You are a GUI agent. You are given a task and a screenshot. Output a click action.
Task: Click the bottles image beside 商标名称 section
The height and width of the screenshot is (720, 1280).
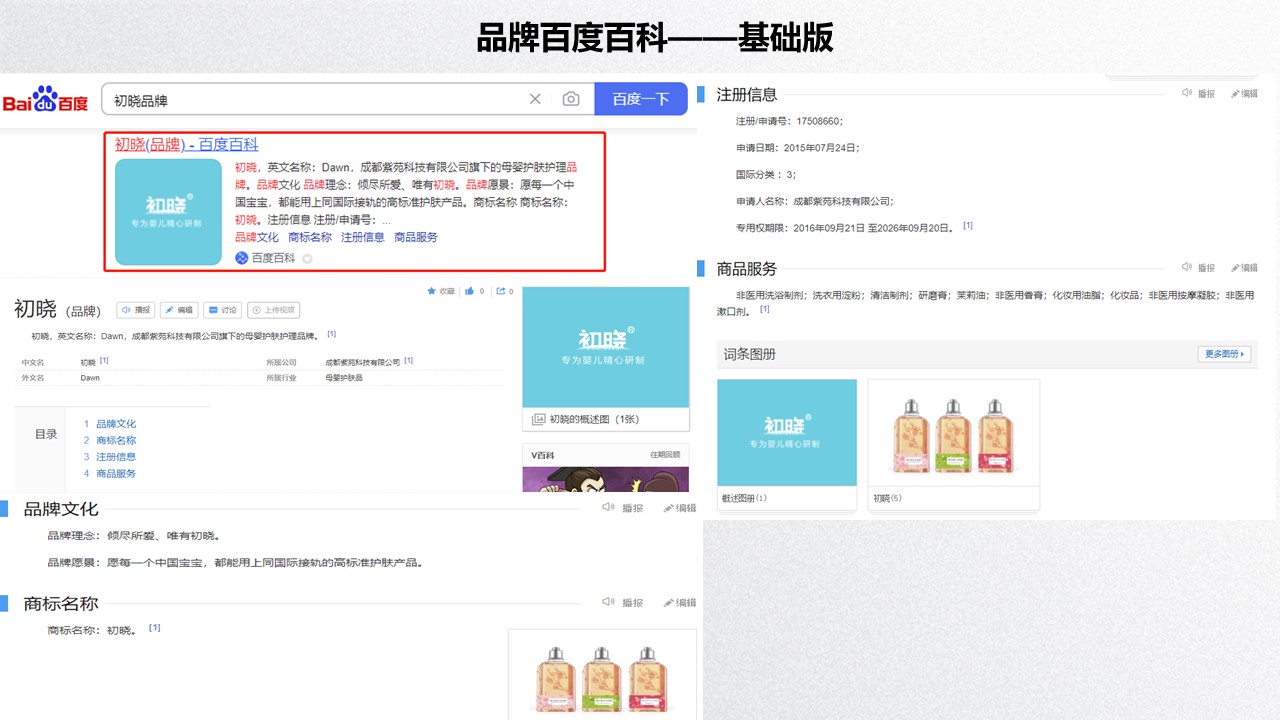[602, 675]
